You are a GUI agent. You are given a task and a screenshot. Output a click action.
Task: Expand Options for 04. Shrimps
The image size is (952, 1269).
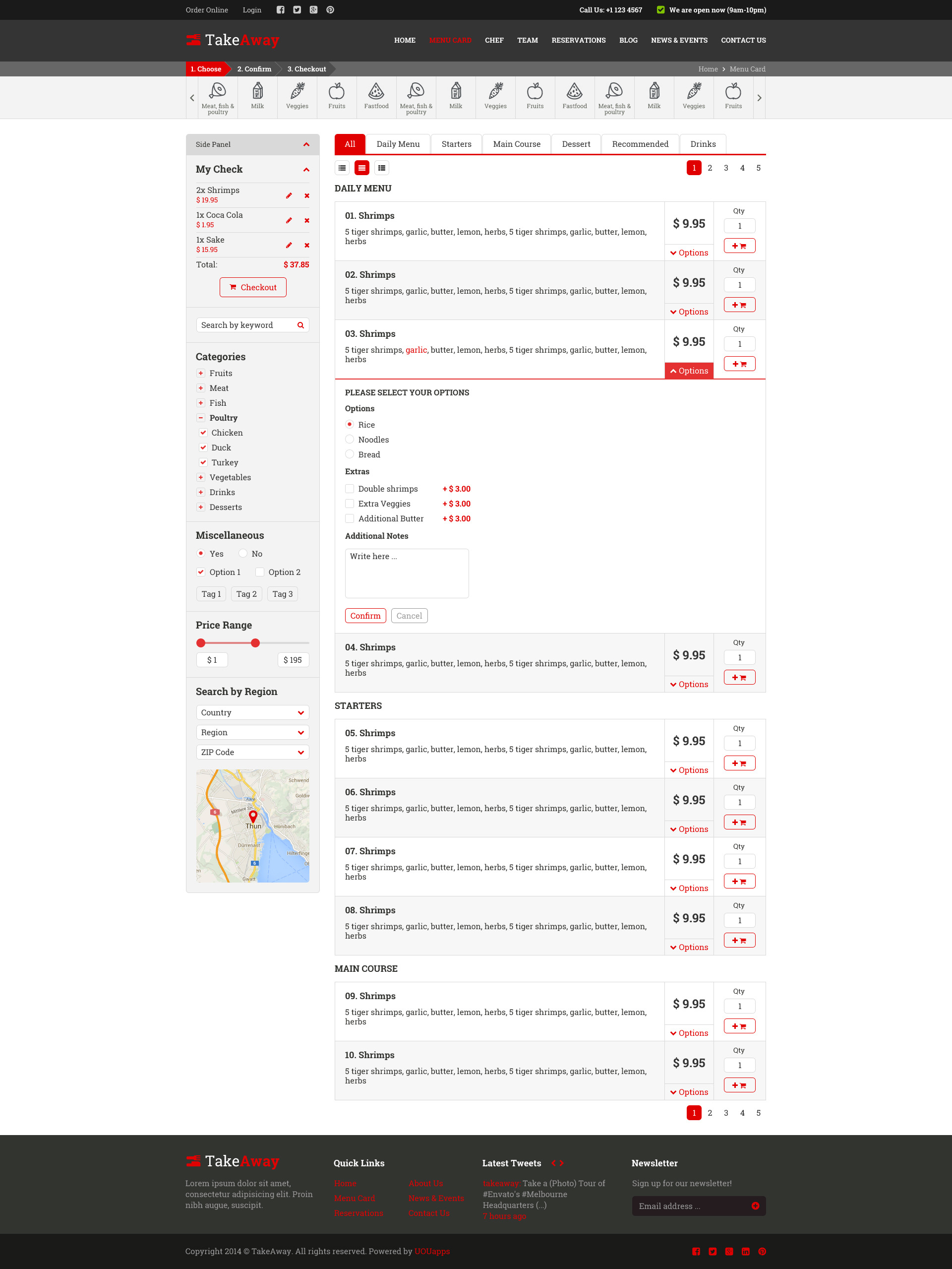689,685
